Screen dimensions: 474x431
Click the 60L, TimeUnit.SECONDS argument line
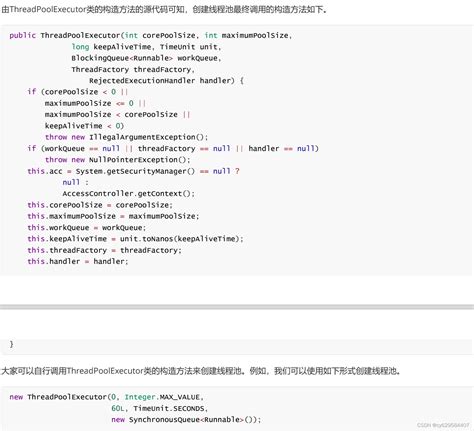tap(160, 408)
